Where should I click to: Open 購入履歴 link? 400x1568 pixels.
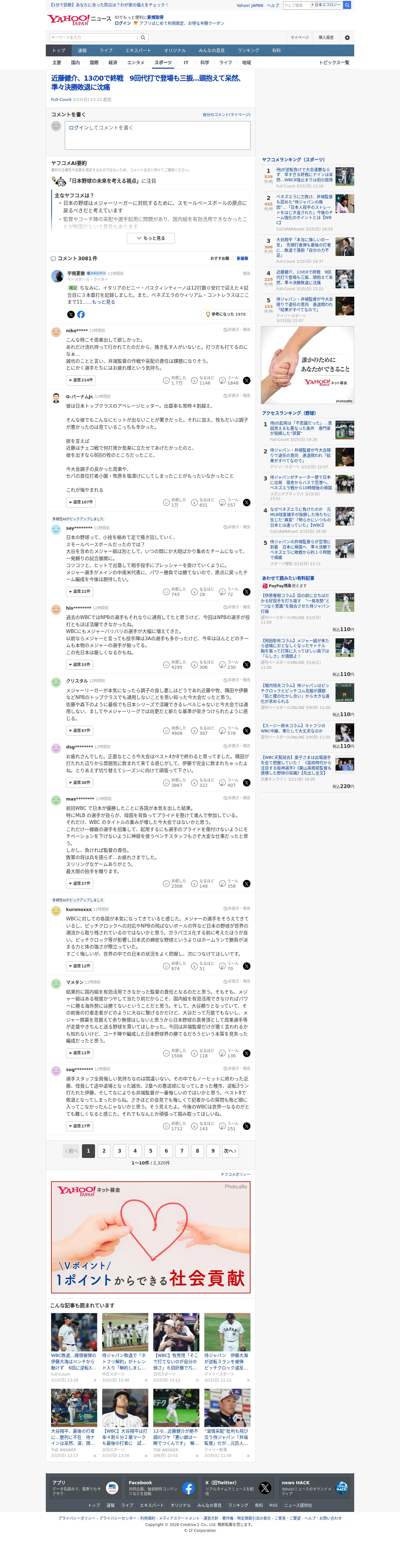pyautogui.click(x=326, y=38)
